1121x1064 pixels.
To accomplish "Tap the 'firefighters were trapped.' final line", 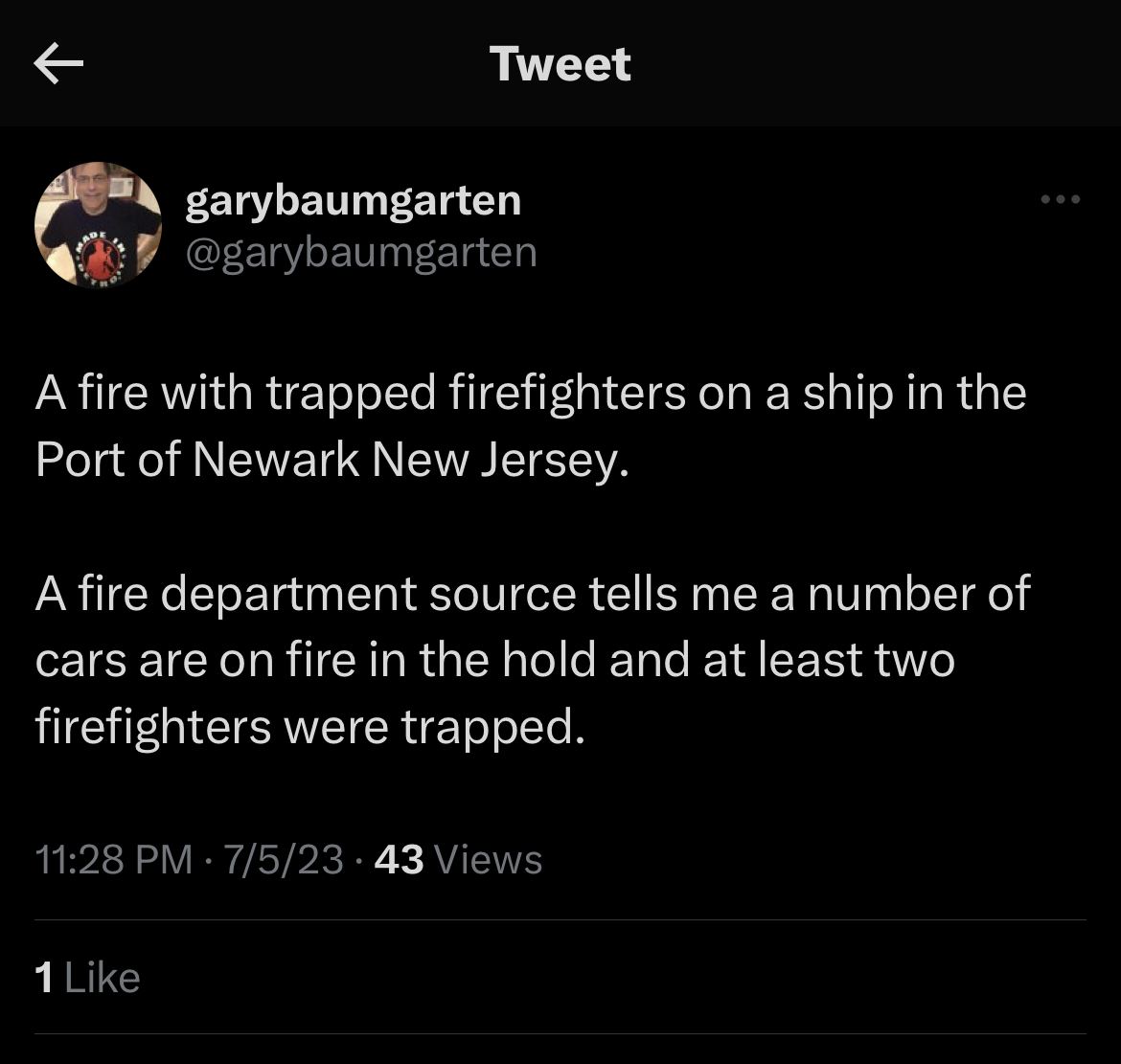I will click(309, 728).
